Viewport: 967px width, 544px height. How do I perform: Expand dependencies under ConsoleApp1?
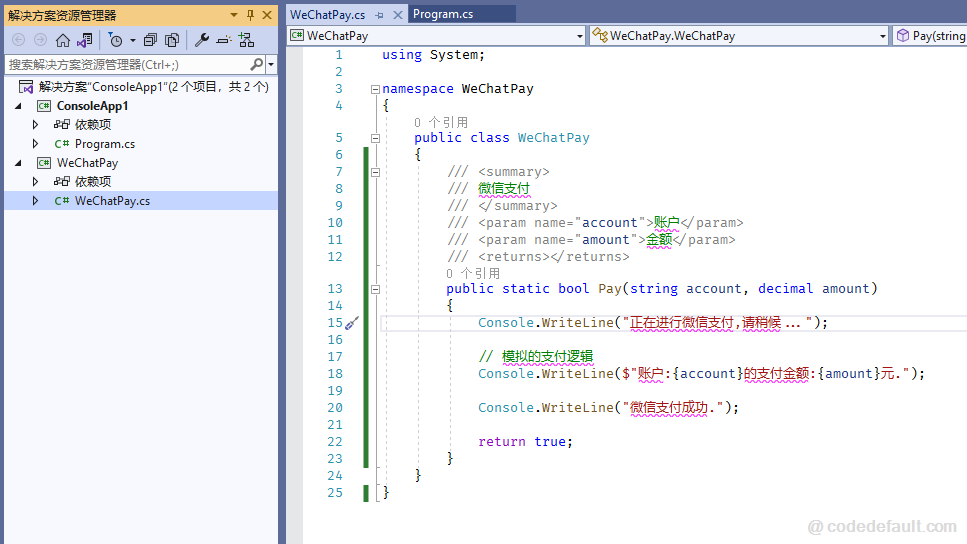click(35, 125)
